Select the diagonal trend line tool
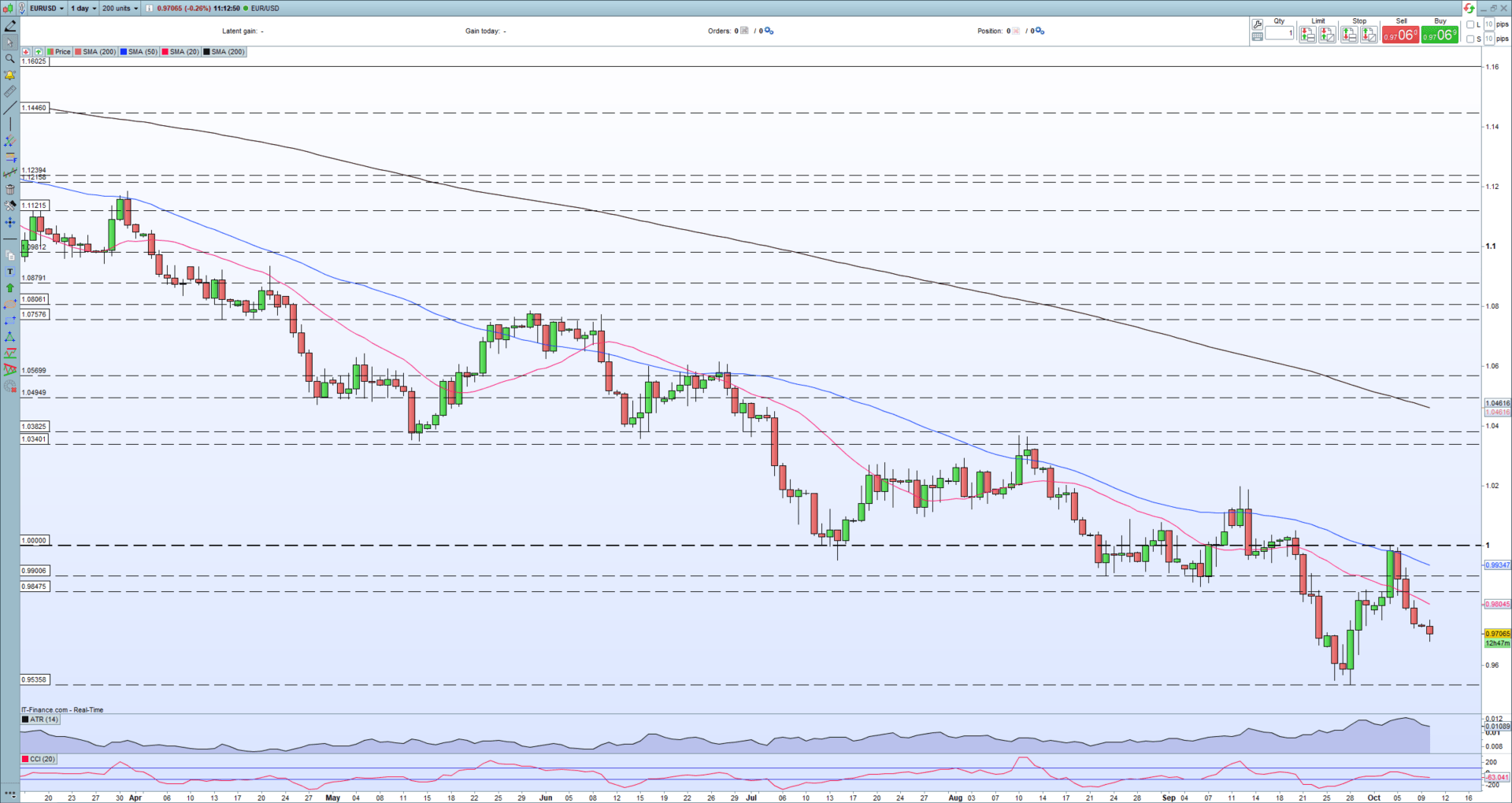Image resolution: width=1512 pixels, height=803 pixels. 9,109
